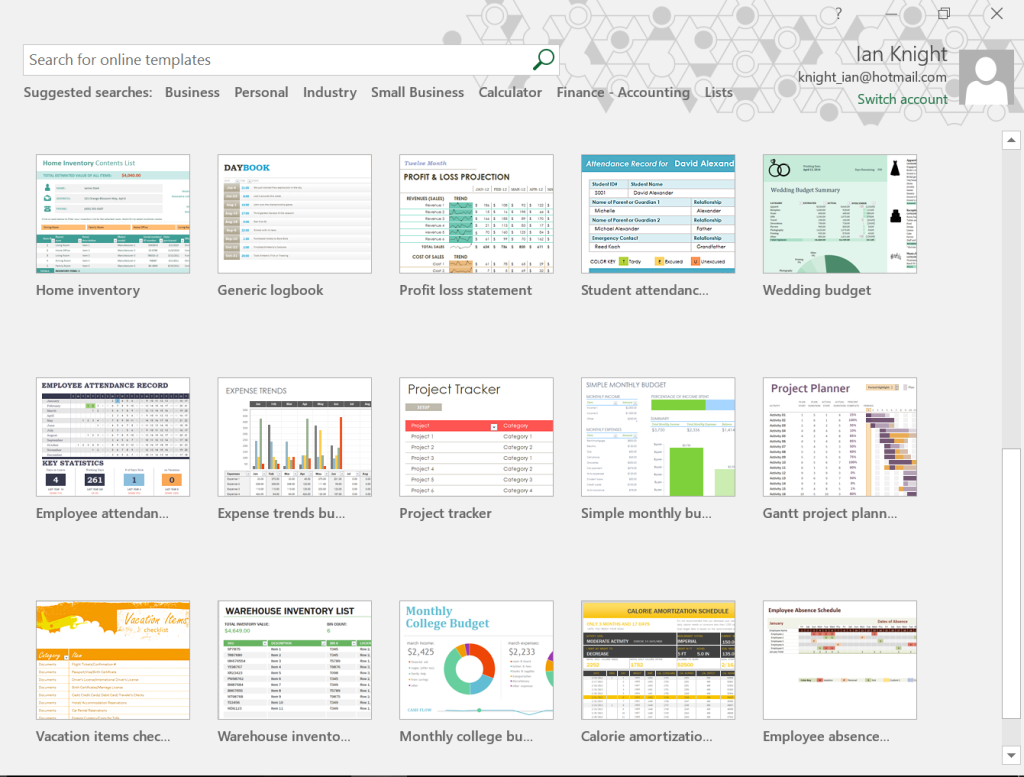Viewport: 1024px width, 777px height.
Task: Click the search magnifying glass icon
Action: (x=542, y=60)
